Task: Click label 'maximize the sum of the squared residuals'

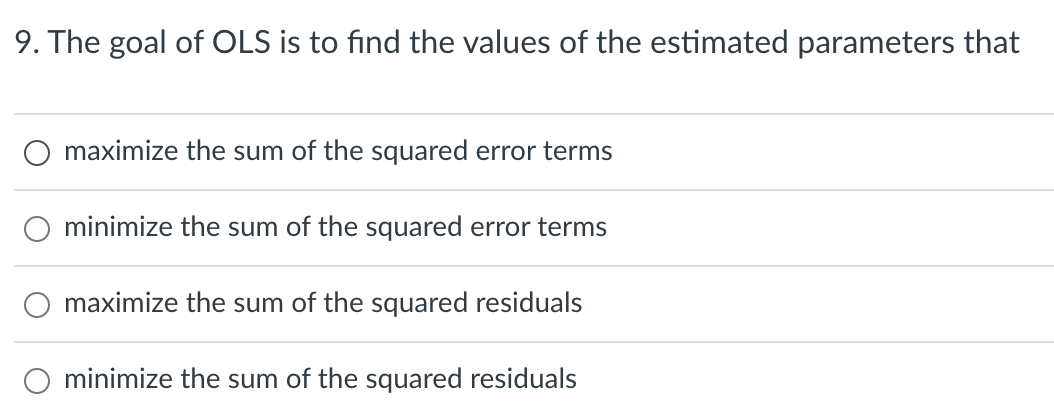Action: [323, 303]
